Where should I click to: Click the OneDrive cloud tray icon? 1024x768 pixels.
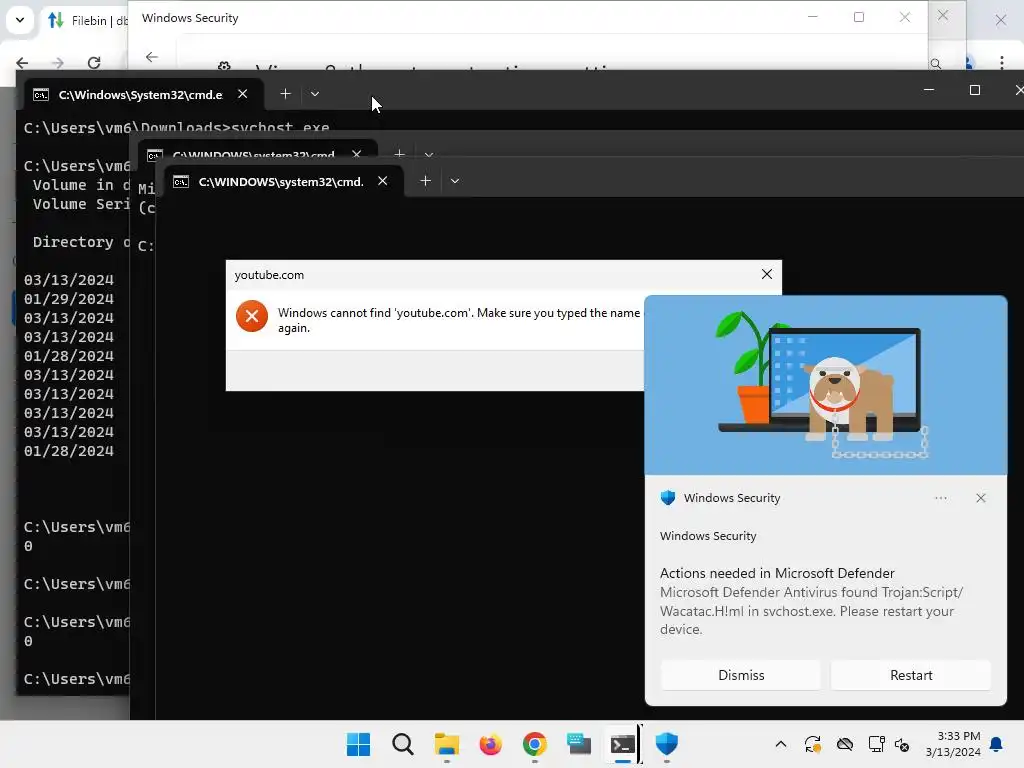coord(845,744)
